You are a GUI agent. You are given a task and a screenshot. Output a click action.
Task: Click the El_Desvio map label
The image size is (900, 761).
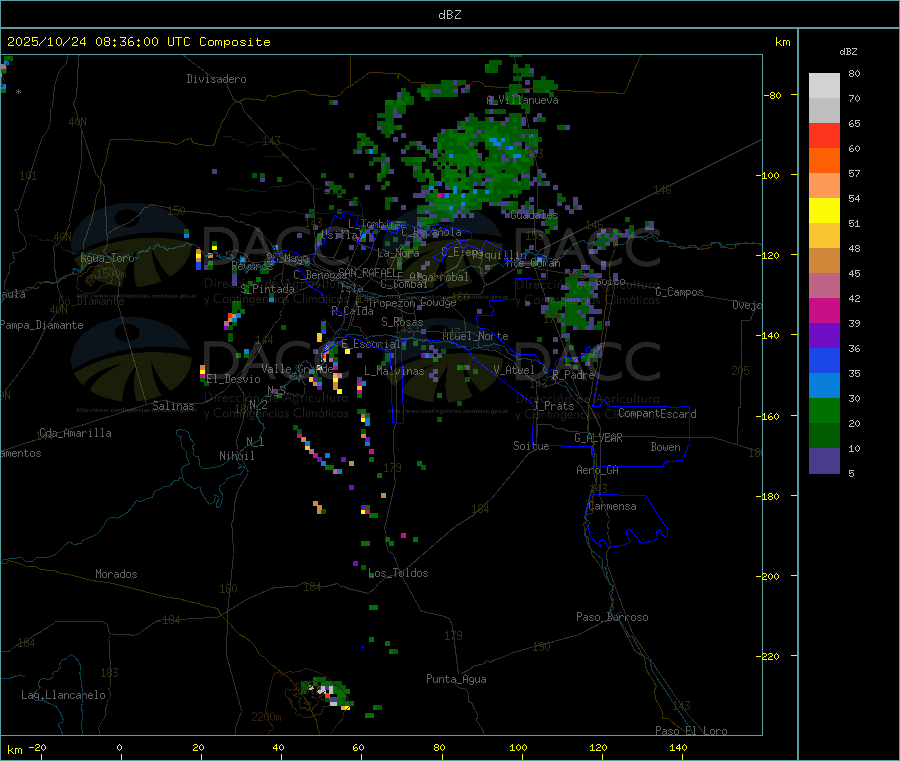click(234, 379)
